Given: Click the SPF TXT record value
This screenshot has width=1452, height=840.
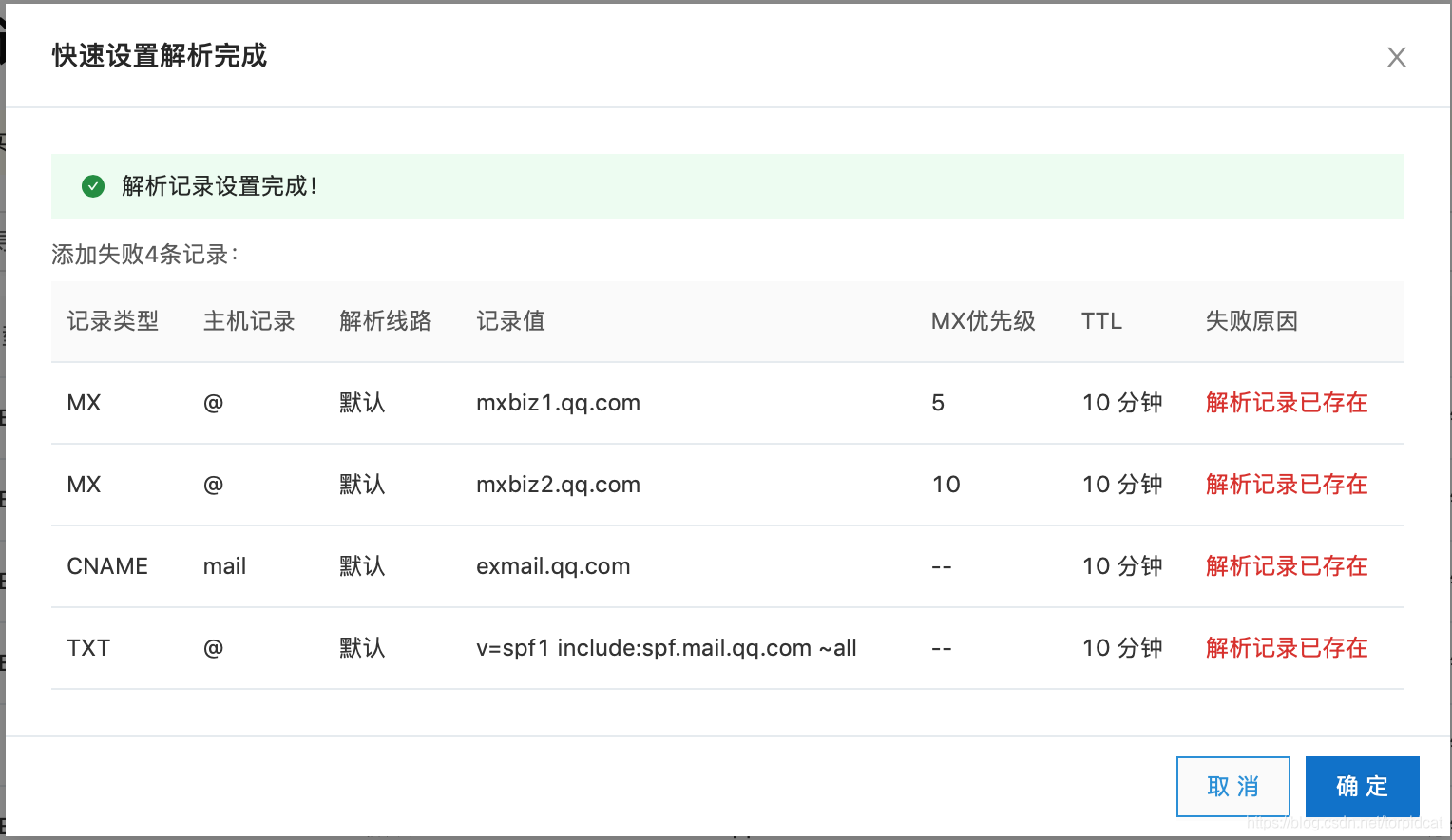Looking at the screenshot, I should click(666, 648).
